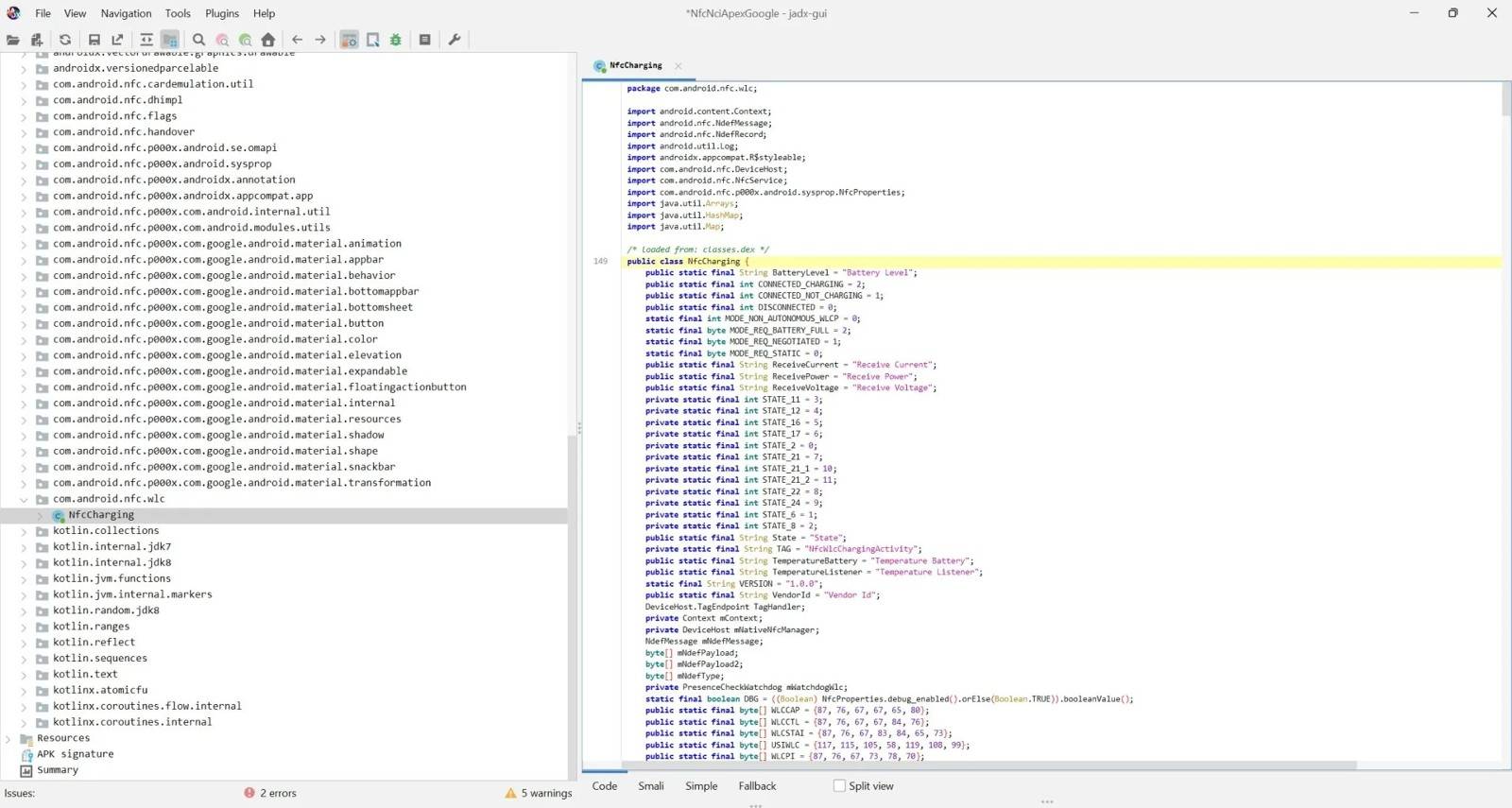Screen dimensions: 1512x808
Task: Open the Log viewer icon
Action: tap(425, 40)
